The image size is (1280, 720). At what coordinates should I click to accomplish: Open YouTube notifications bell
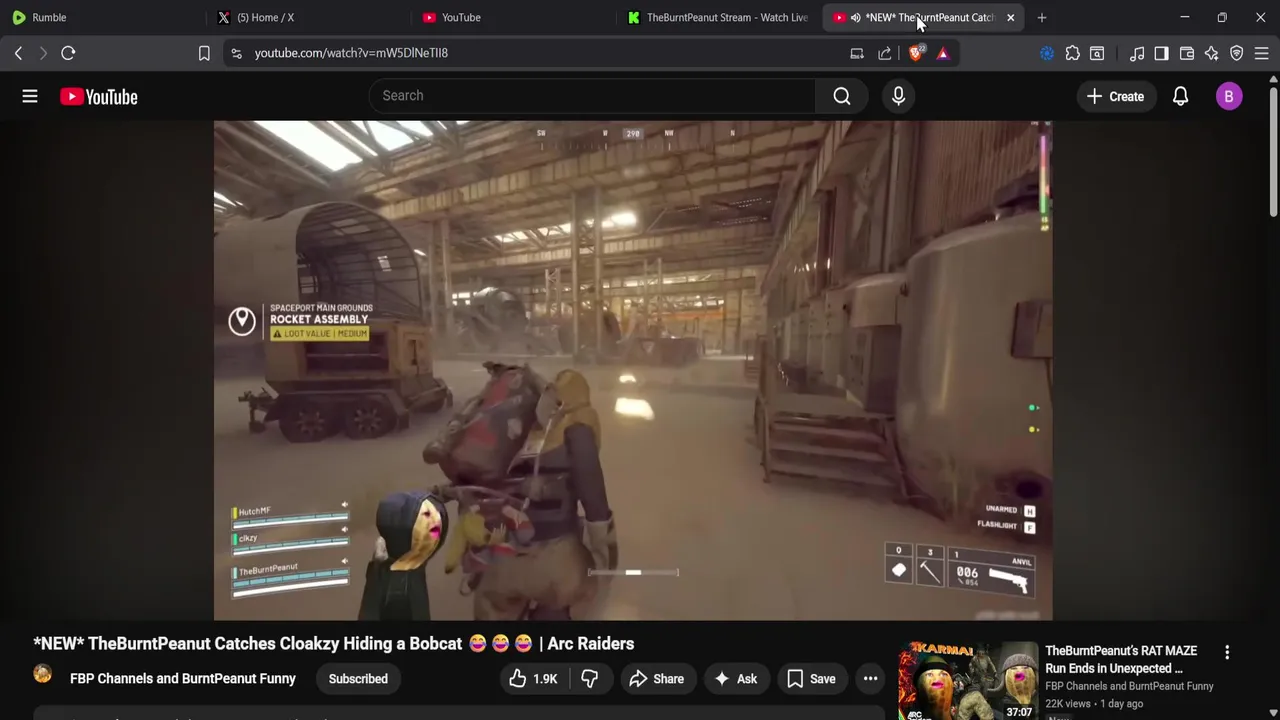pos(1180,96)
